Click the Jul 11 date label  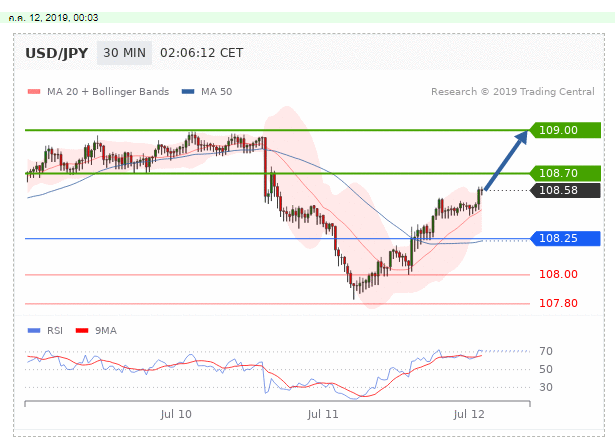322,414
